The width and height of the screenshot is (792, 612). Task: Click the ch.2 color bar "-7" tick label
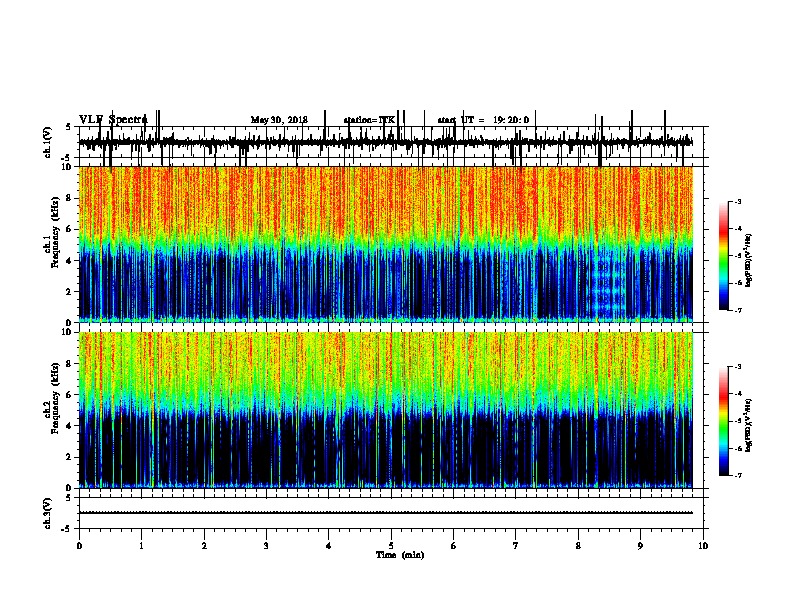click(737, 476)
